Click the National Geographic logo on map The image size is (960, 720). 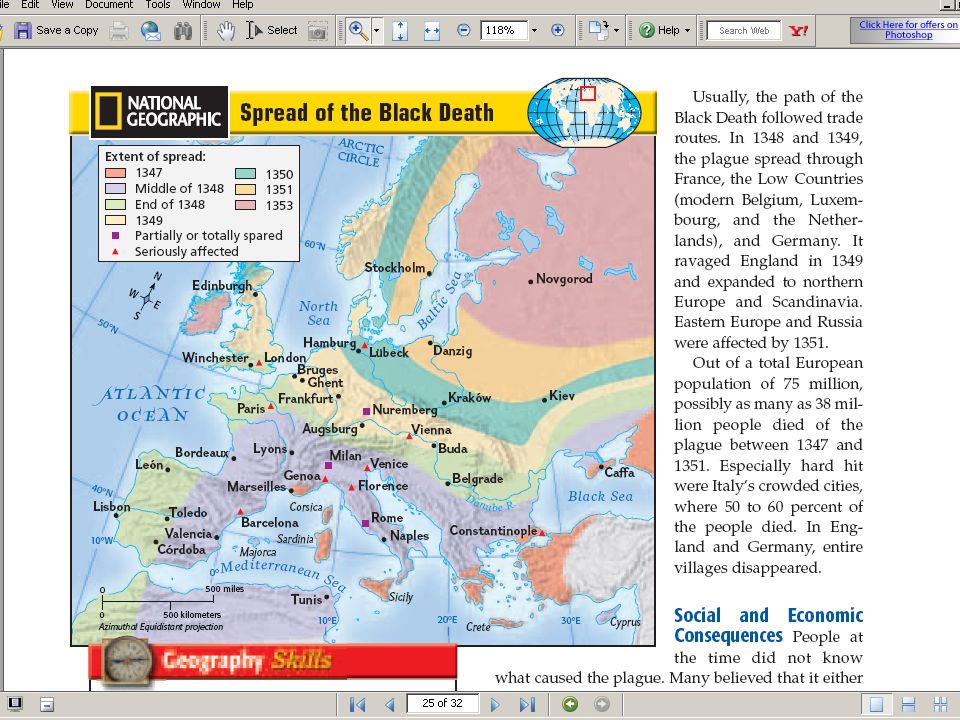coord(160,112)
